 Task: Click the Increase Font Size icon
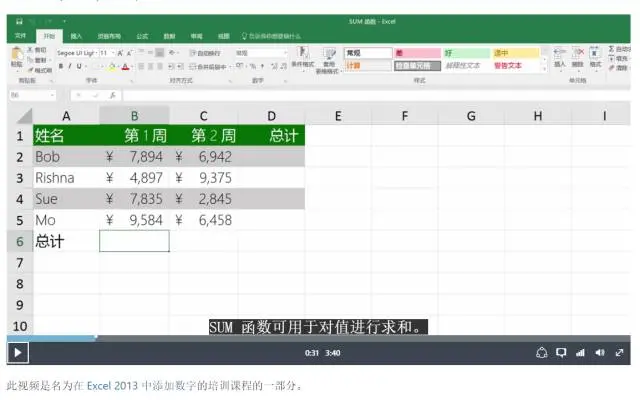click(x=120, y=53)
